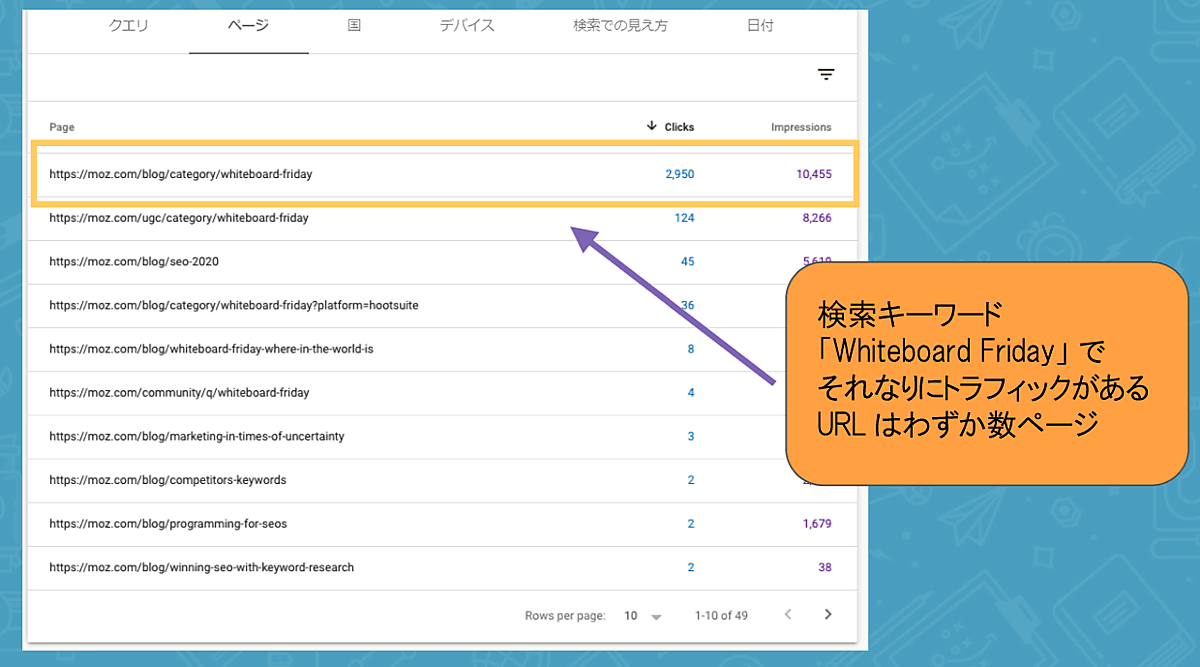Click the winning-seo-with-keyword-research row

pyautogui.click(x=201, y=568)
